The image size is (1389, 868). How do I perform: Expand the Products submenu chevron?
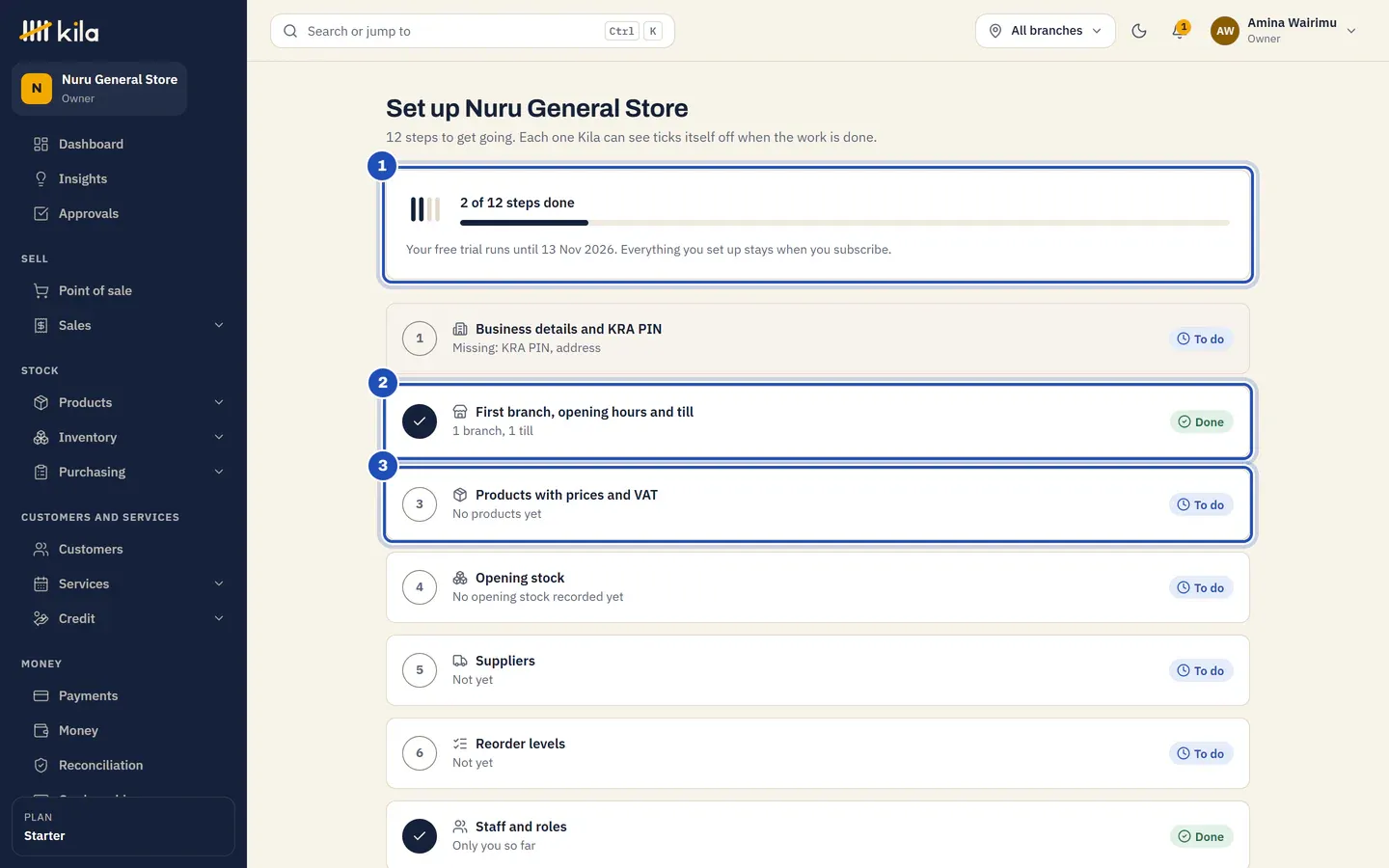pos(219,402)
